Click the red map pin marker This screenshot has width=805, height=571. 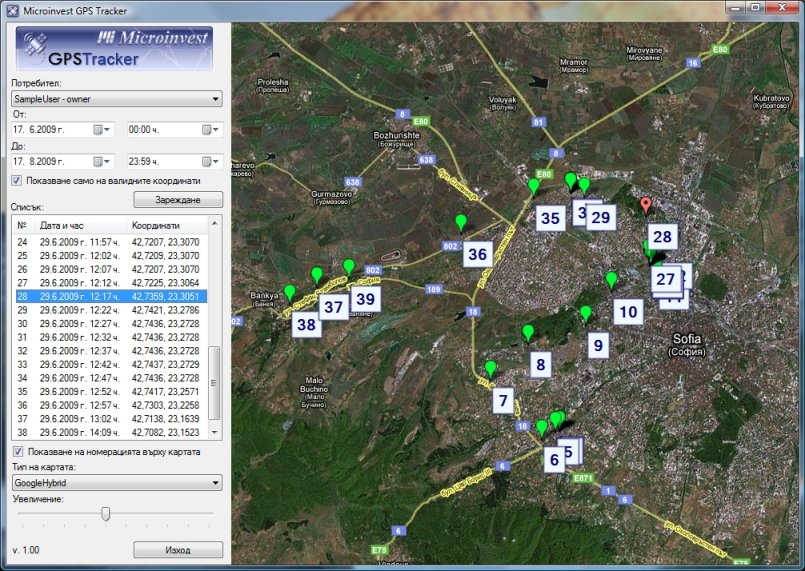(x=646, y=205)
